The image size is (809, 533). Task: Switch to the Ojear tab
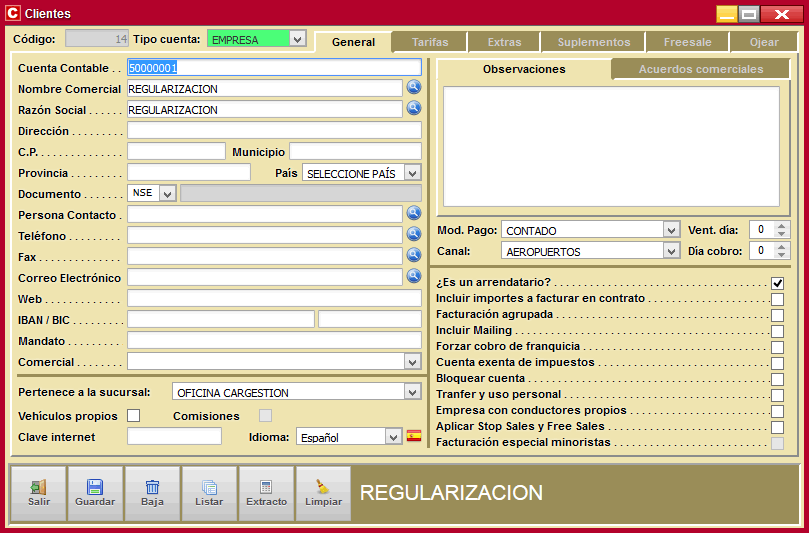click(764, 42)
